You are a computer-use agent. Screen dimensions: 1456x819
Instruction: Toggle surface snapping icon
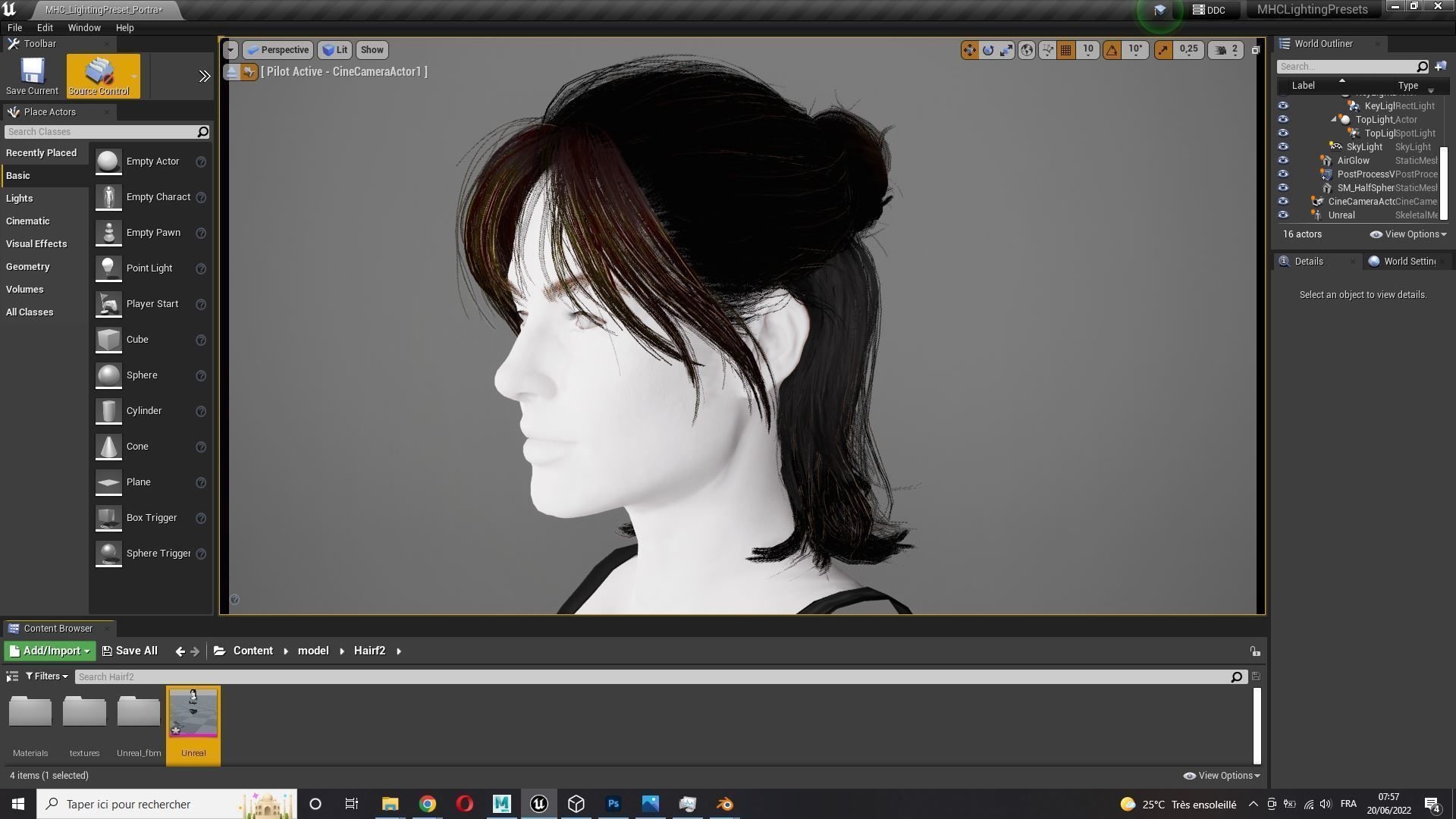tap(1047, 50)
